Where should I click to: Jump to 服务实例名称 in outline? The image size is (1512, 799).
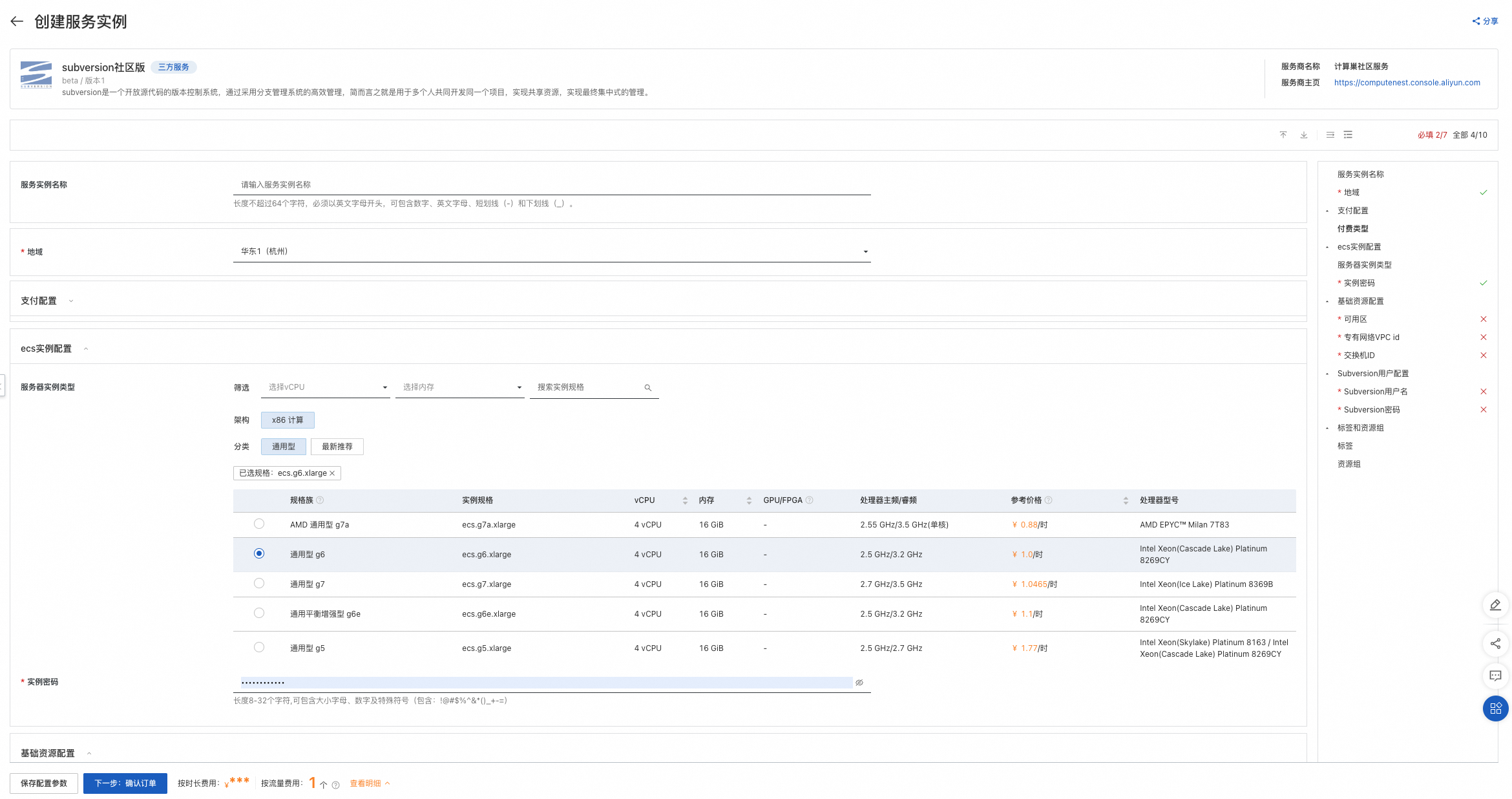[1361, 175]
